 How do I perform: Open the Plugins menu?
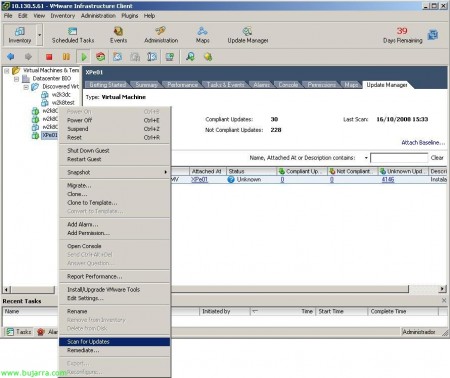(x=129, y=16)
